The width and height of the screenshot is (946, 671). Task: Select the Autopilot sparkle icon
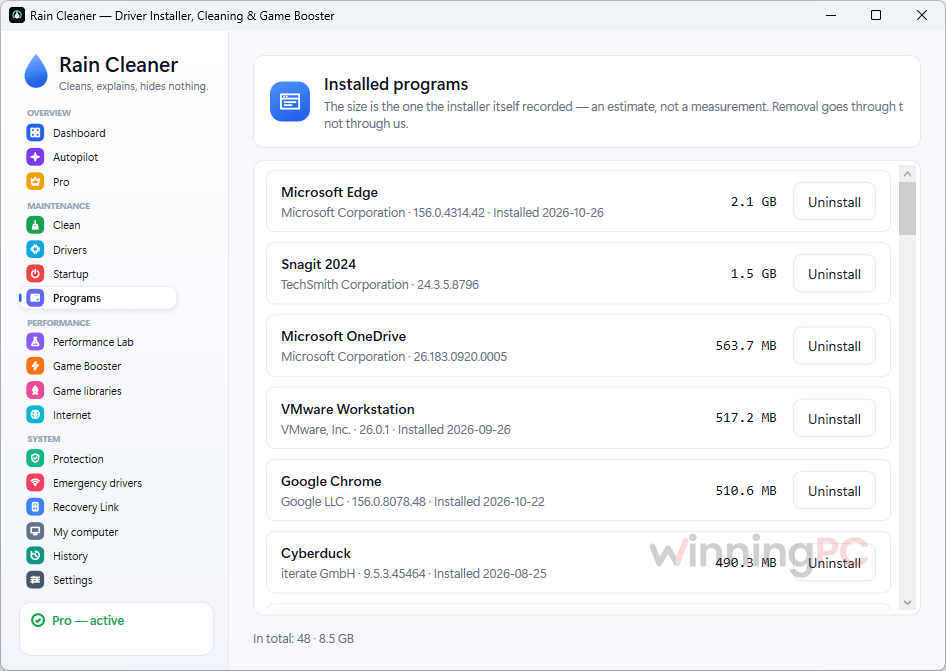pos(35,157)
